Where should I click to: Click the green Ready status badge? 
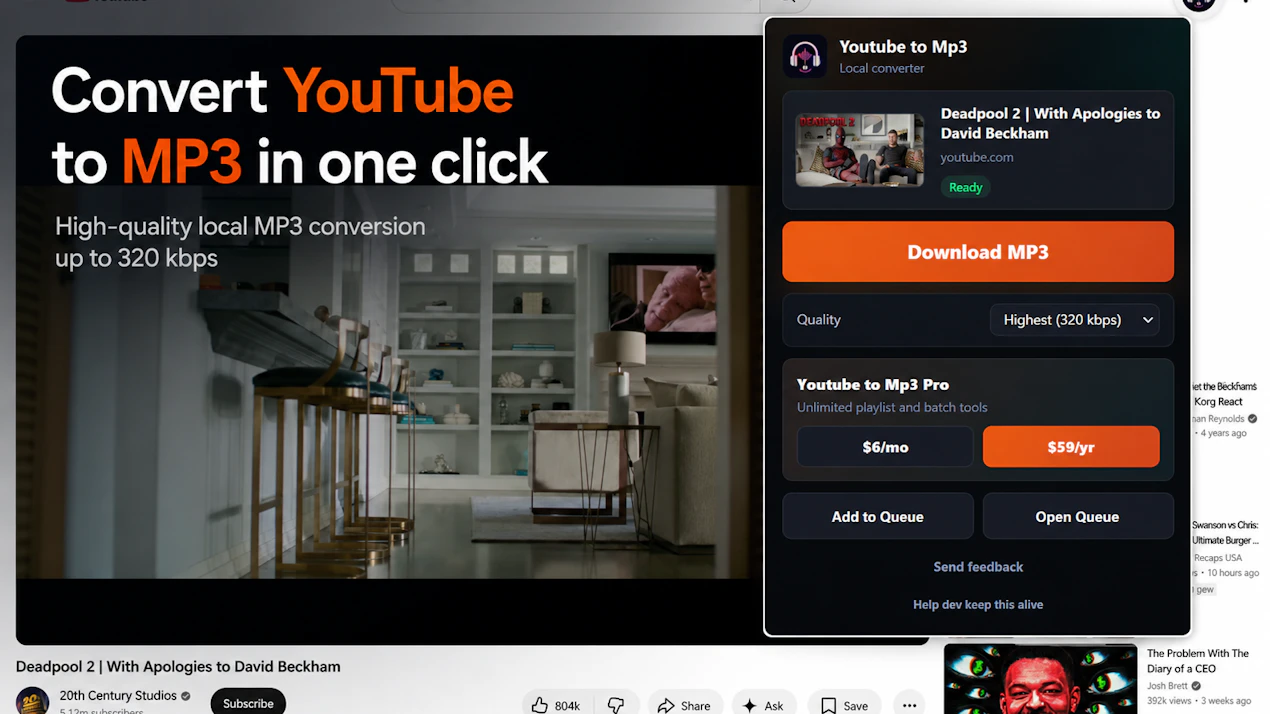965,187
